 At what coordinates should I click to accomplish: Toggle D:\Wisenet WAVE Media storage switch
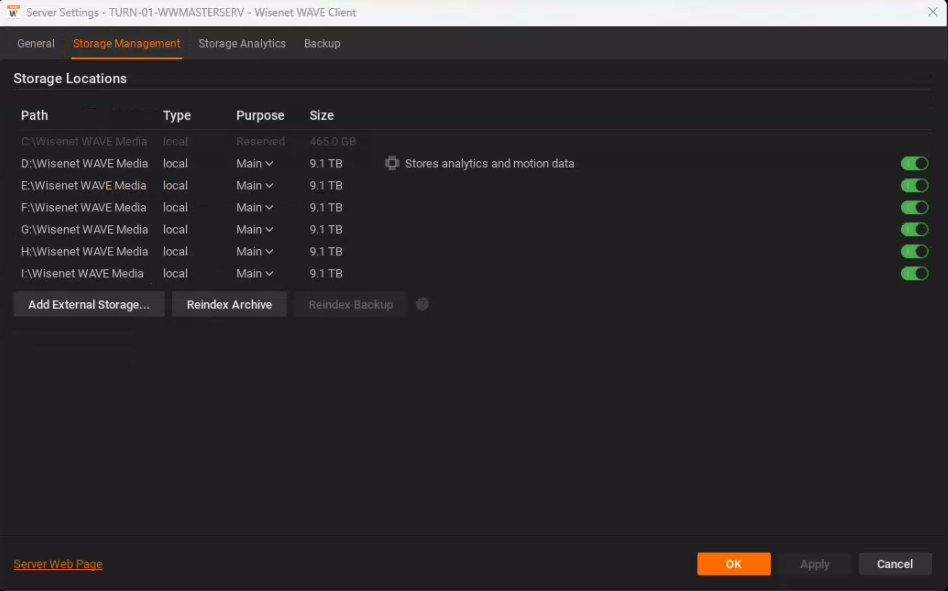coord(914,163)
